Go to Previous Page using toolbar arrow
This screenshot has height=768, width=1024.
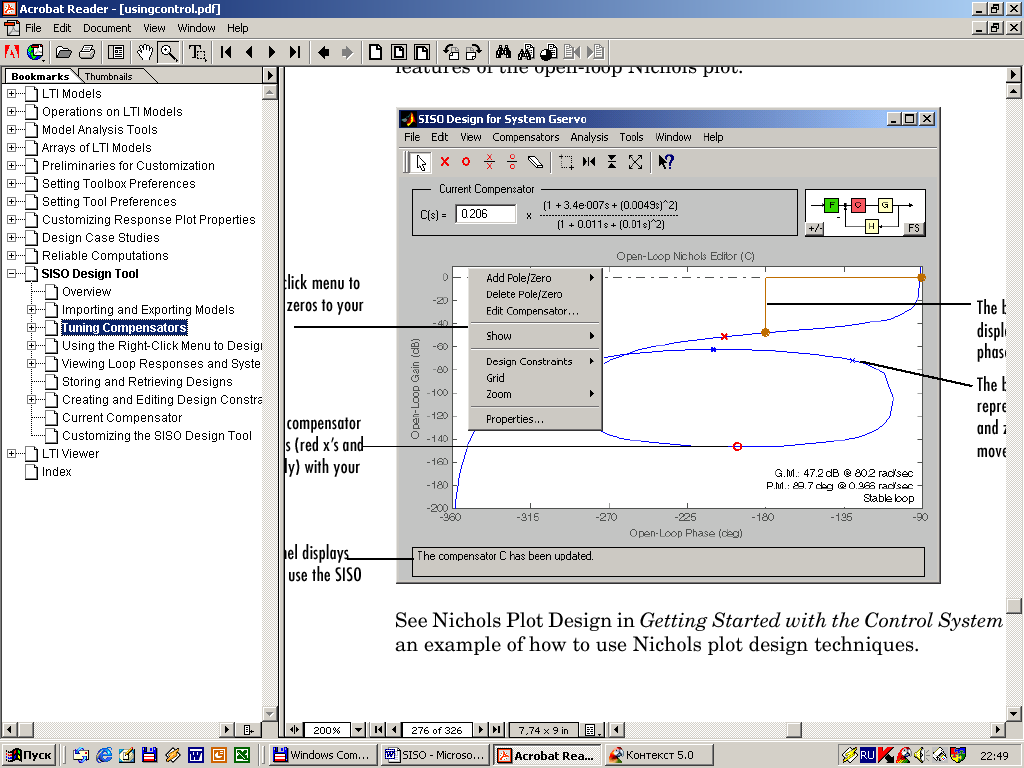(x=249, y=52)
